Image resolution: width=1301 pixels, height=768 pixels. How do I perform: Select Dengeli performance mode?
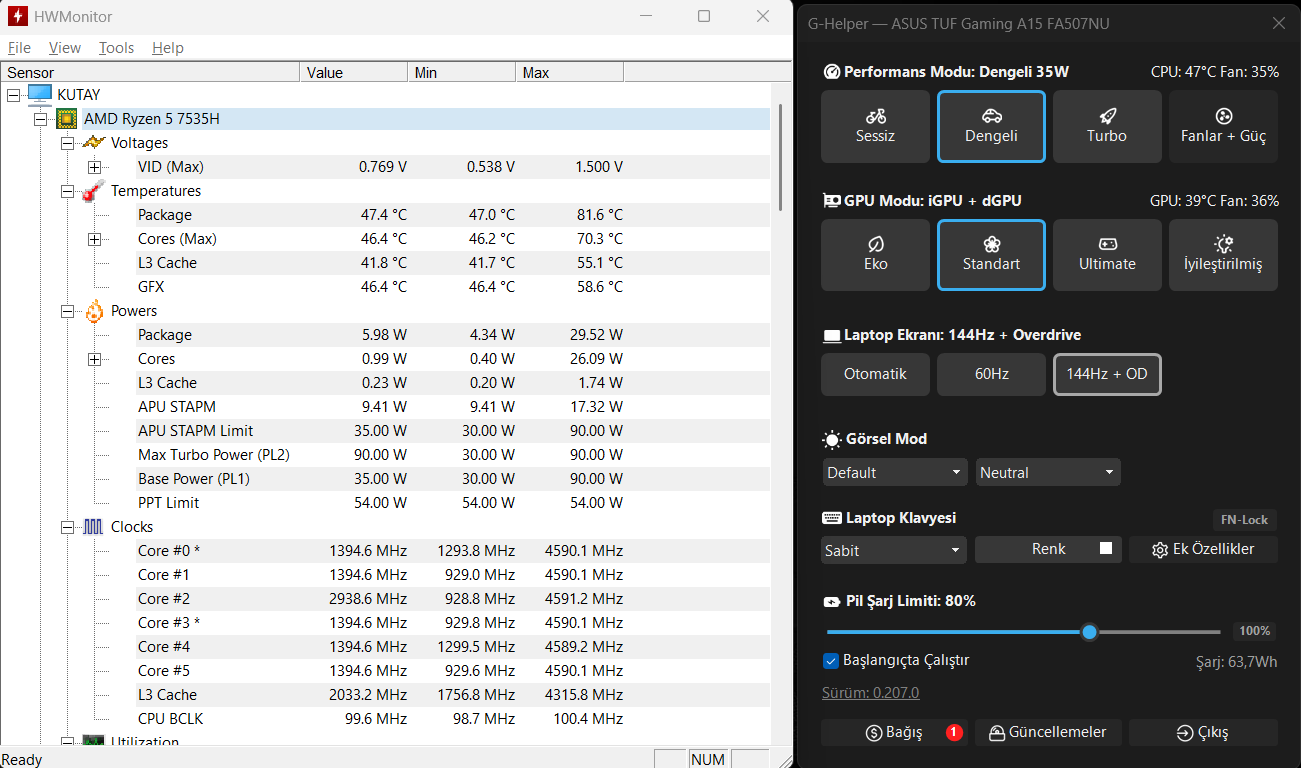pyautogui.click(x=991, y=126)
